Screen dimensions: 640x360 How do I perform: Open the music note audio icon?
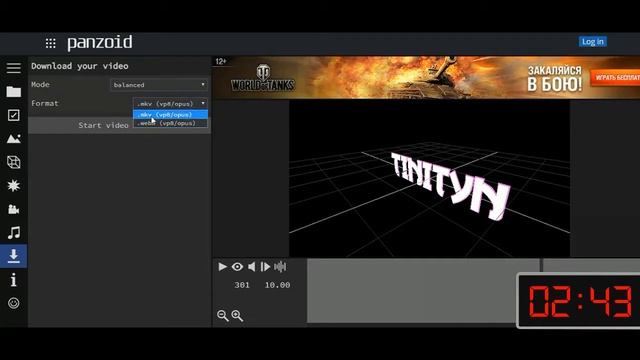(13, 233)
